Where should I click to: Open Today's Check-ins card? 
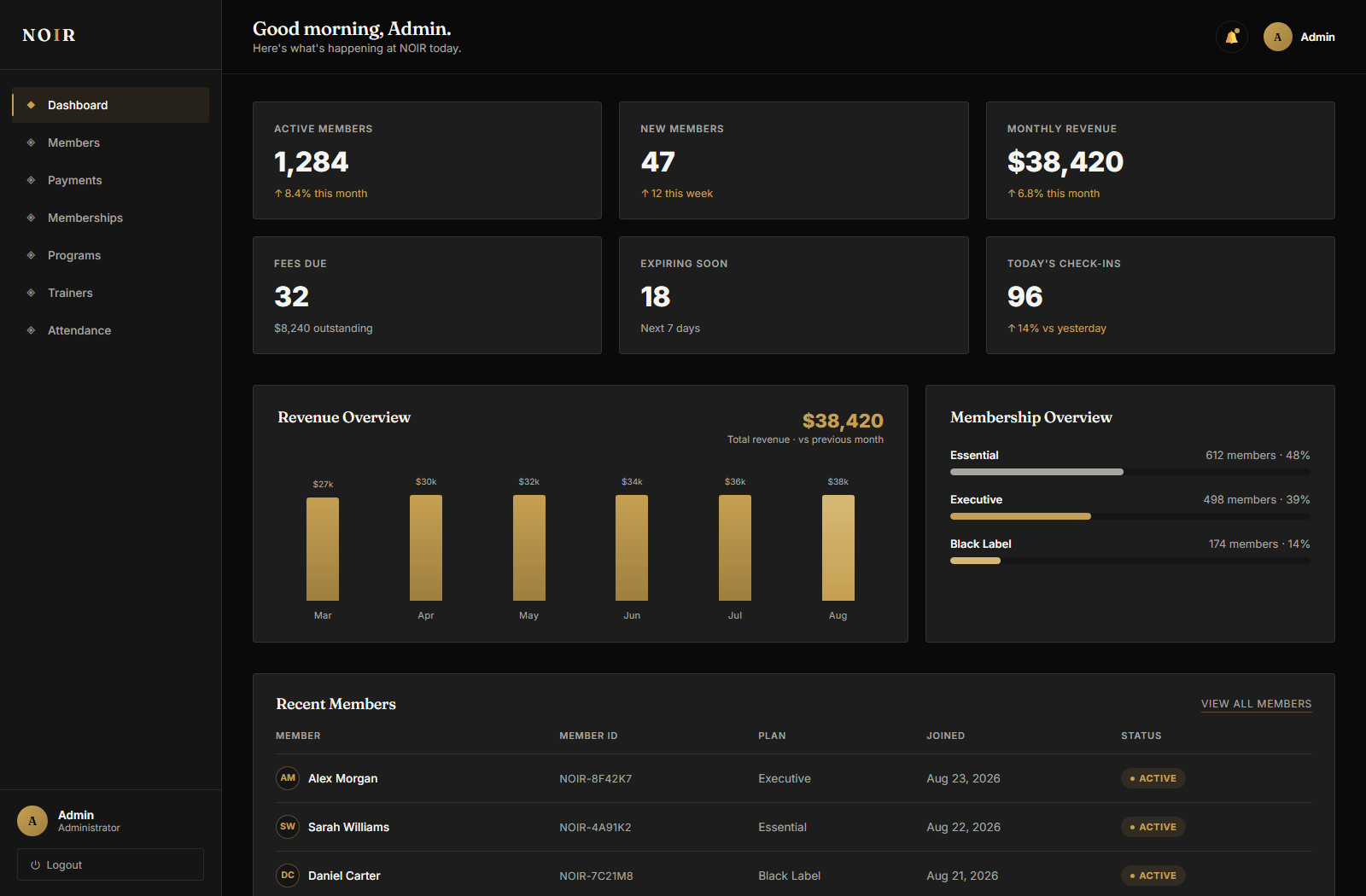[x=1160, y=295]
